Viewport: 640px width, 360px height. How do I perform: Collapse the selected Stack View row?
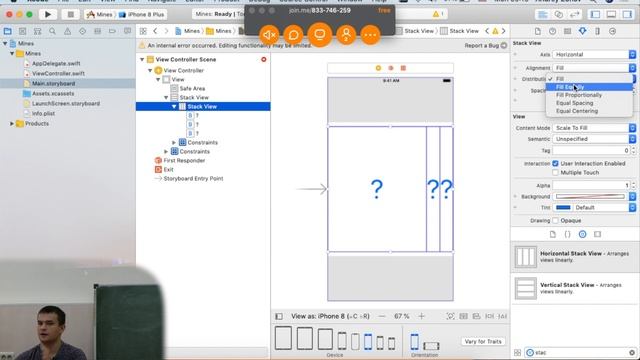174,107
